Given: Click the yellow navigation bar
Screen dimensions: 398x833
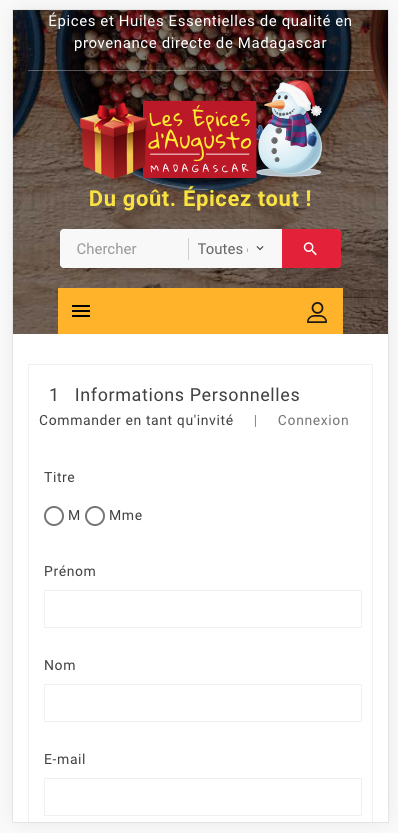Looking at the screenshot, I should point(200,311).
